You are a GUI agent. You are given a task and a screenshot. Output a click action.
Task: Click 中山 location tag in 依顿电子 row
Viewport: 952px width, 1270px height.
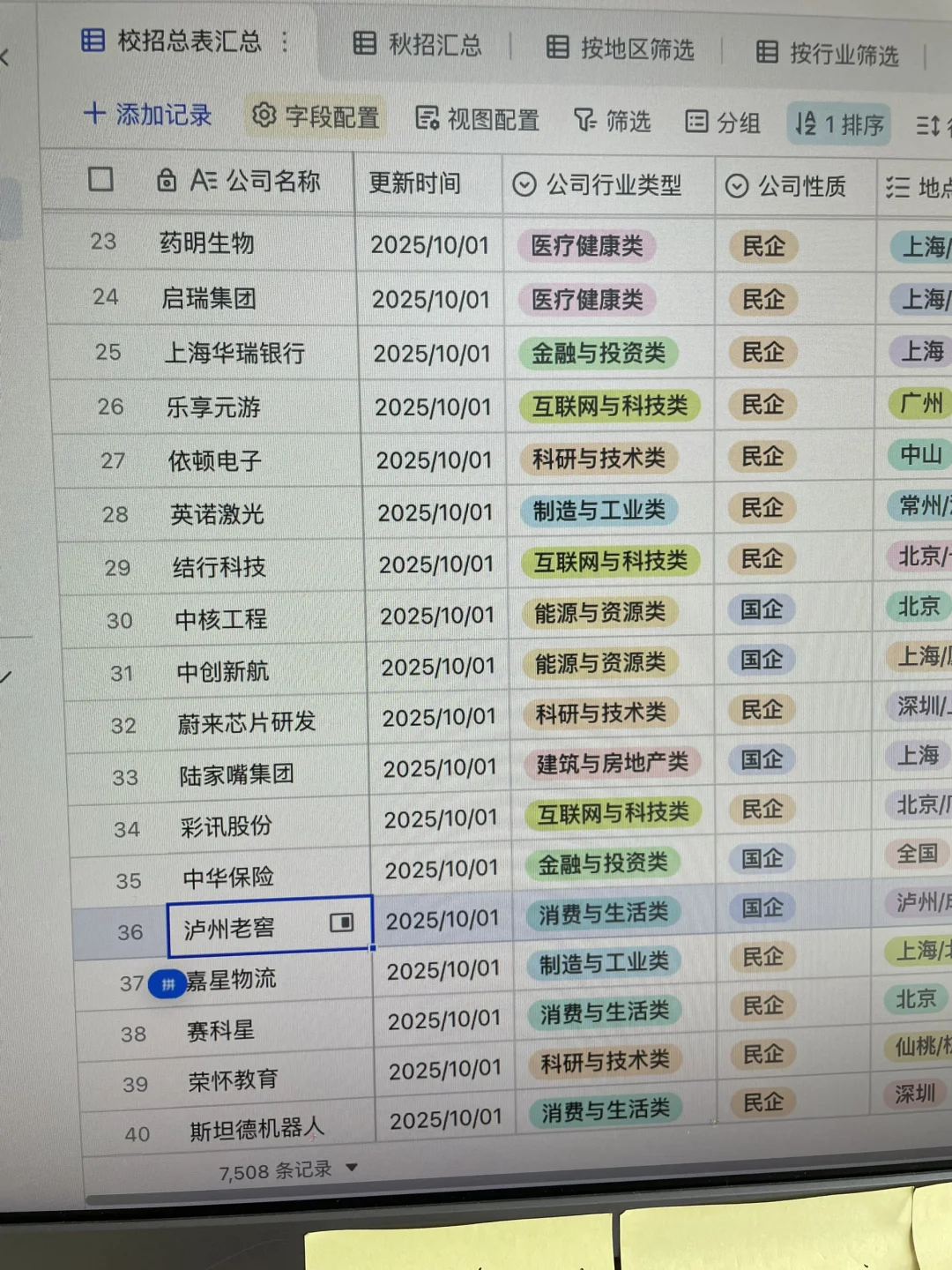[920, 454]
